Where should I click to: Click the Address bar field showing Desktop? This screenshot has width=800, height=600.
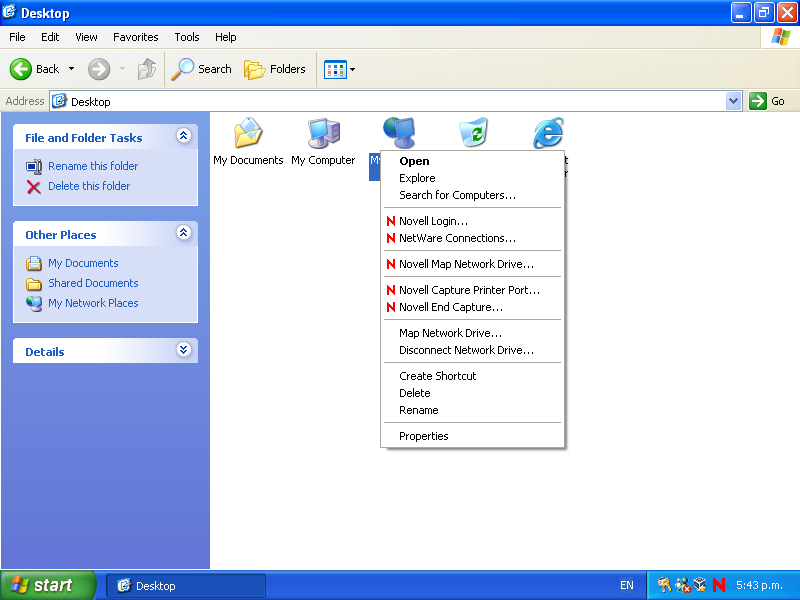[389, 102]
